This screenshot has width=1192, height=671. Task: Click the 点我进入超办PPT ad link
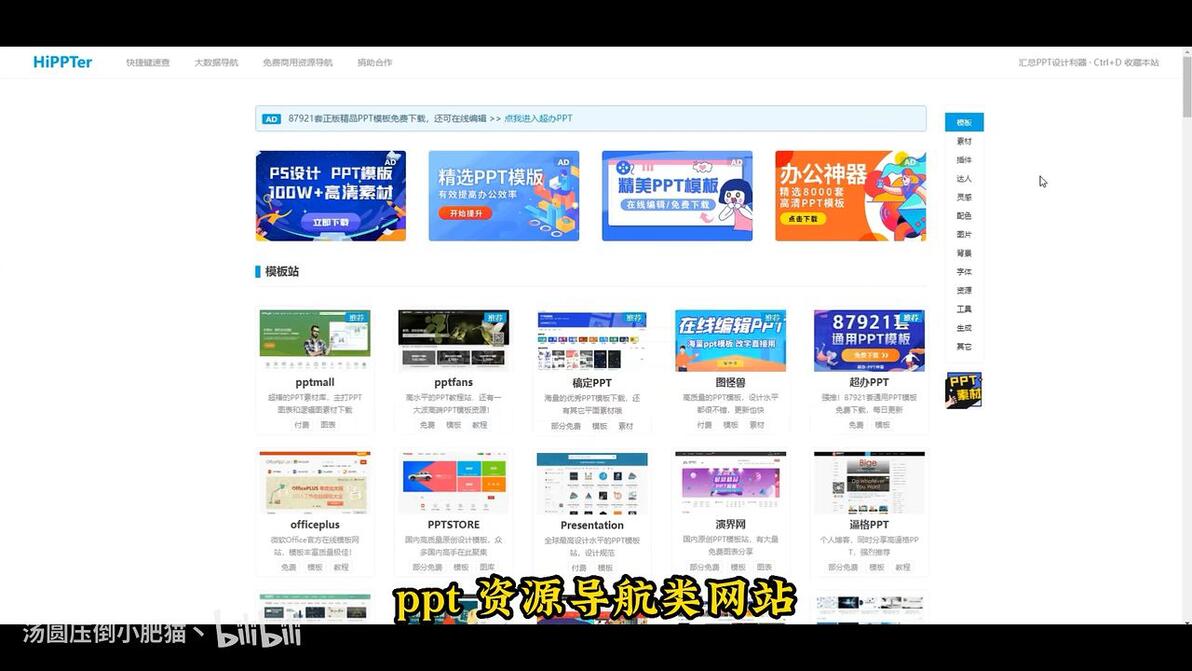(538, 119)
